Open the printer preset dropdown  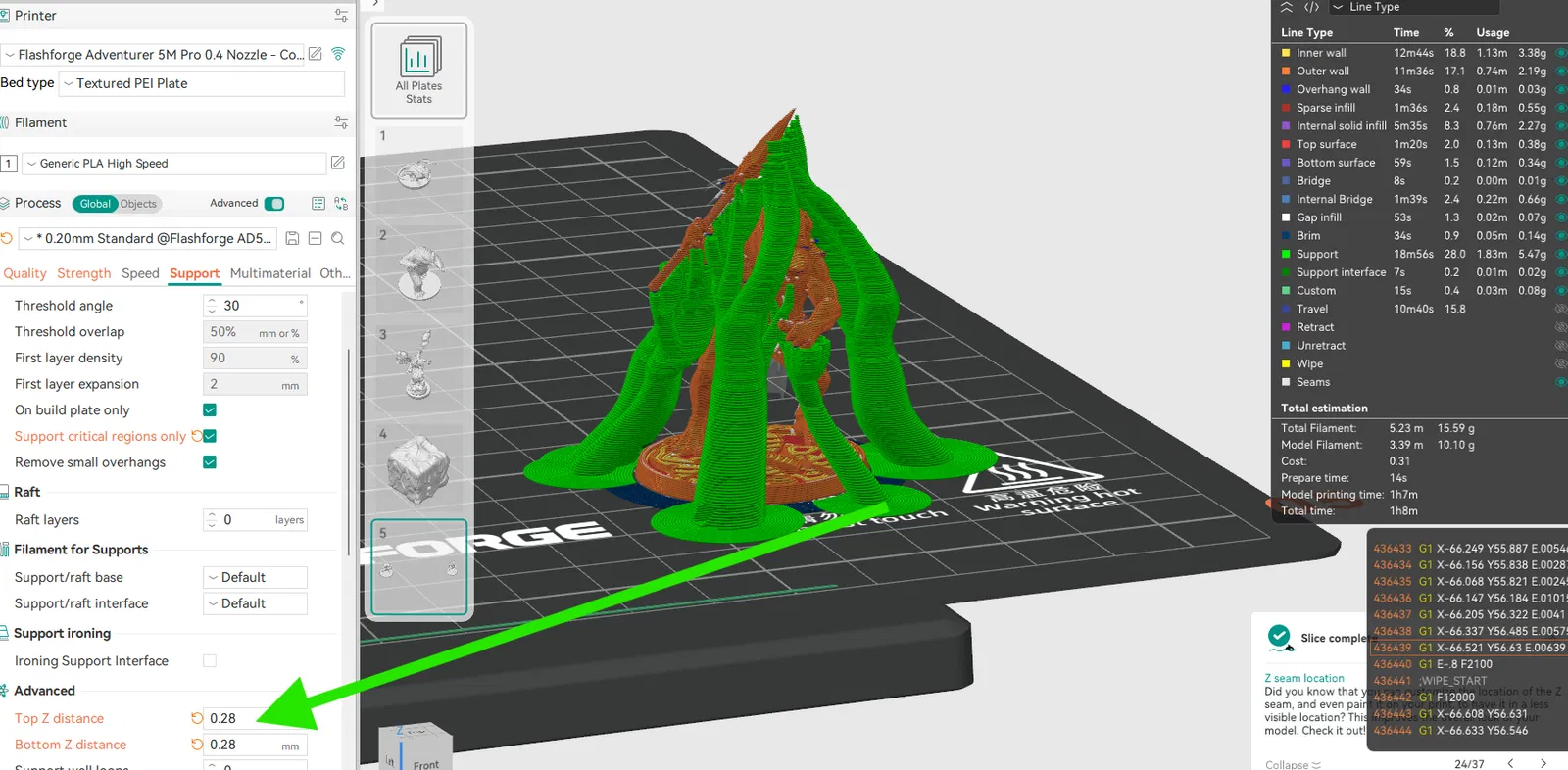tap(154, 55)
